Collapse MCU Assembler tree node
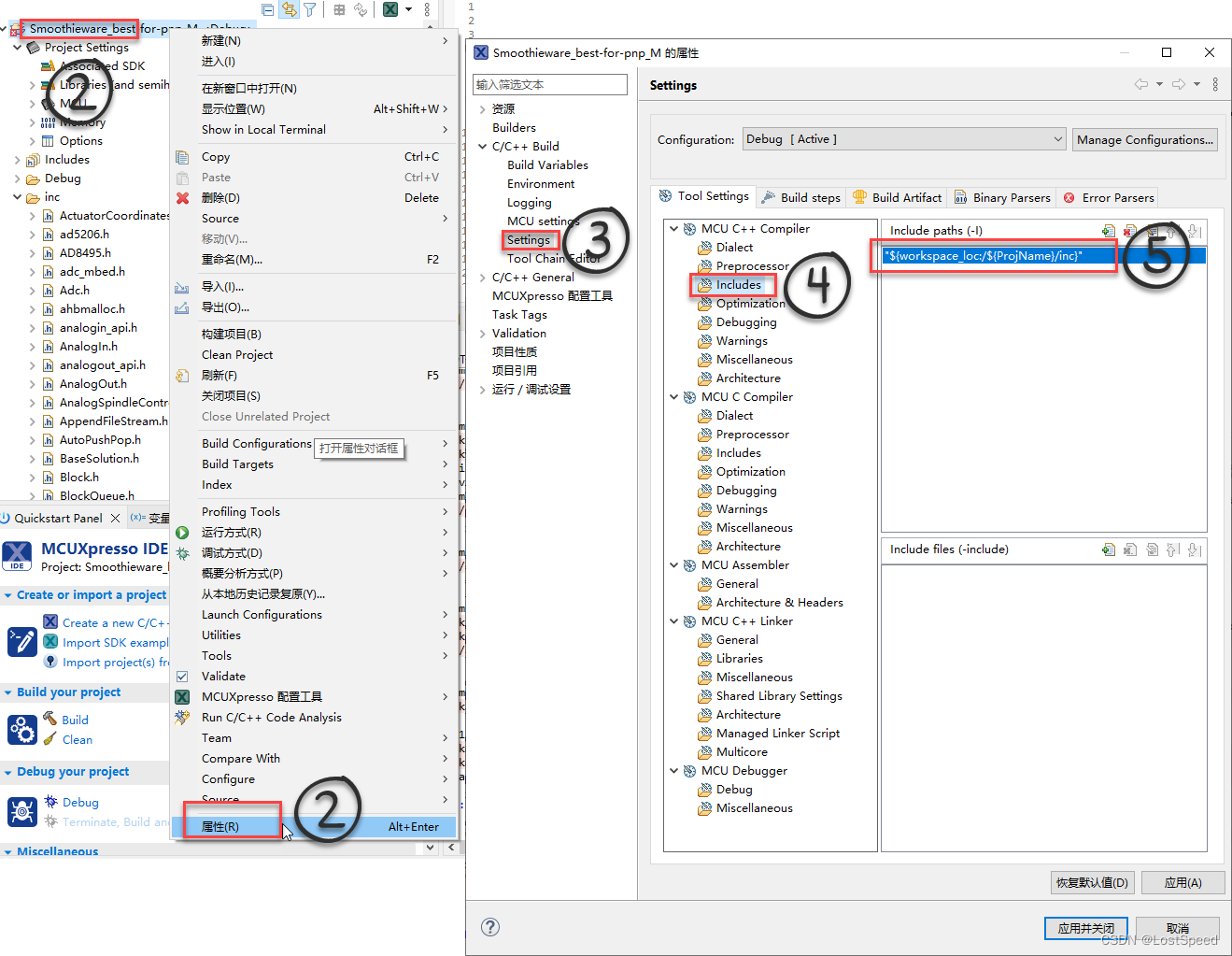 pyautogui.click(x=674, y=565)
